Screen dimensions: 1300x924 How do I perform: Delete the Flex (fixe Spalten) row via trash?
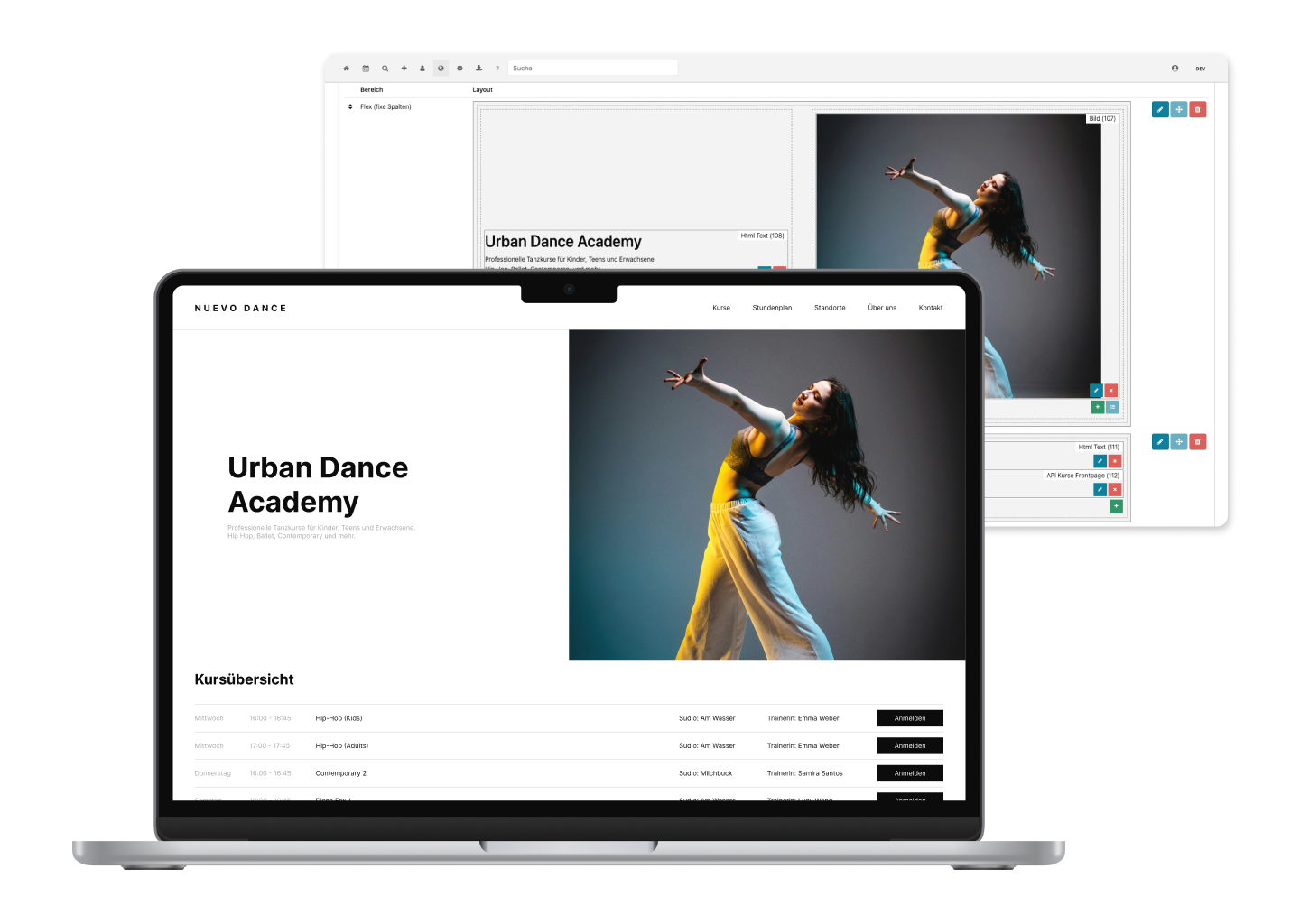pyautogui.click(x=1198, y=109)
